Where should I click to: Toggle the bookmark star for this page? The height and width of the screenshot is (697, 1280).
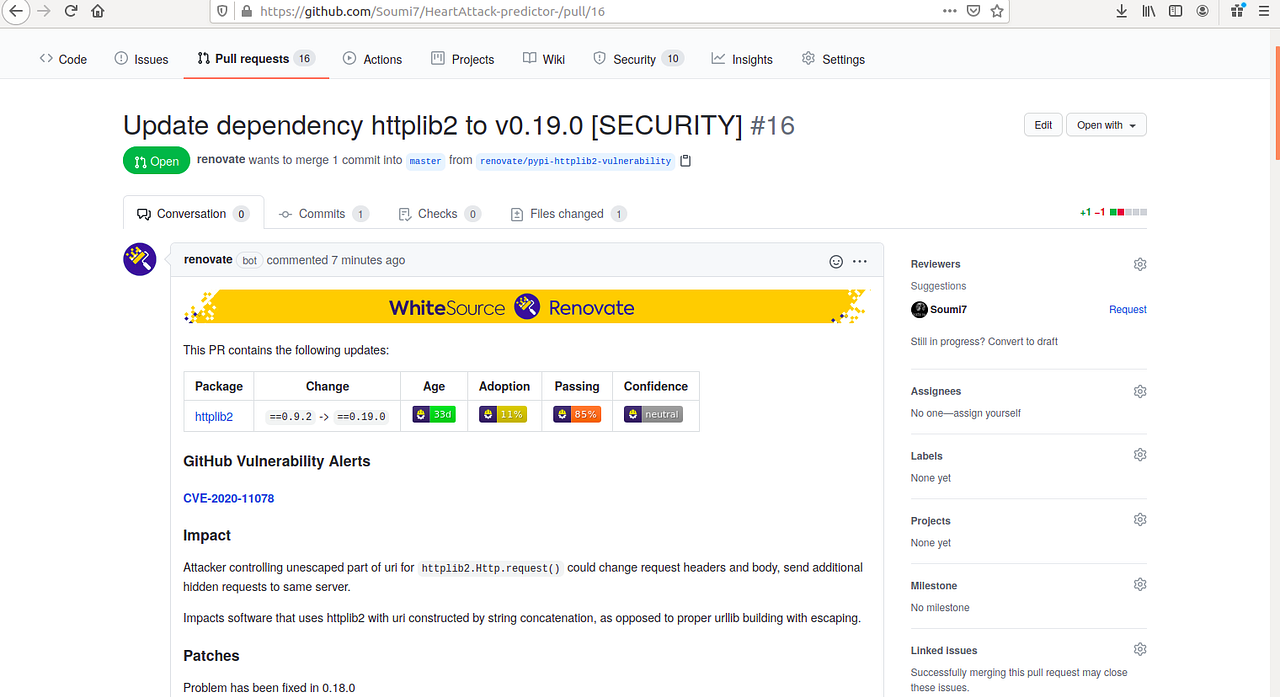[996, 11]
